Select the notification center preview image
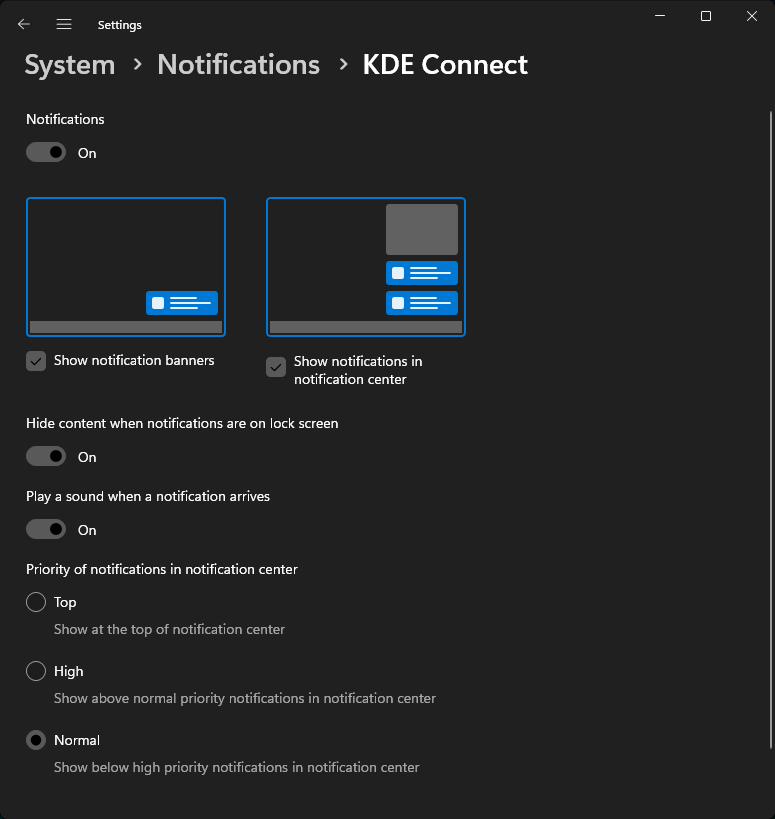The height and width of the screenshot is (819, 775). [366, 267]
